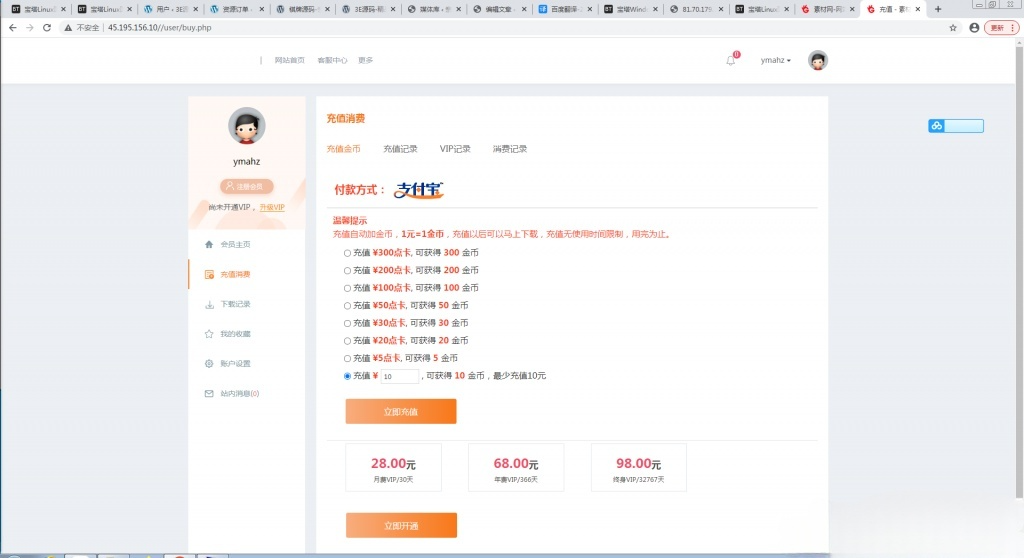Click the custom recharge amount input field
Screen dimensions: 1024x558
click(x=400, y=376)
